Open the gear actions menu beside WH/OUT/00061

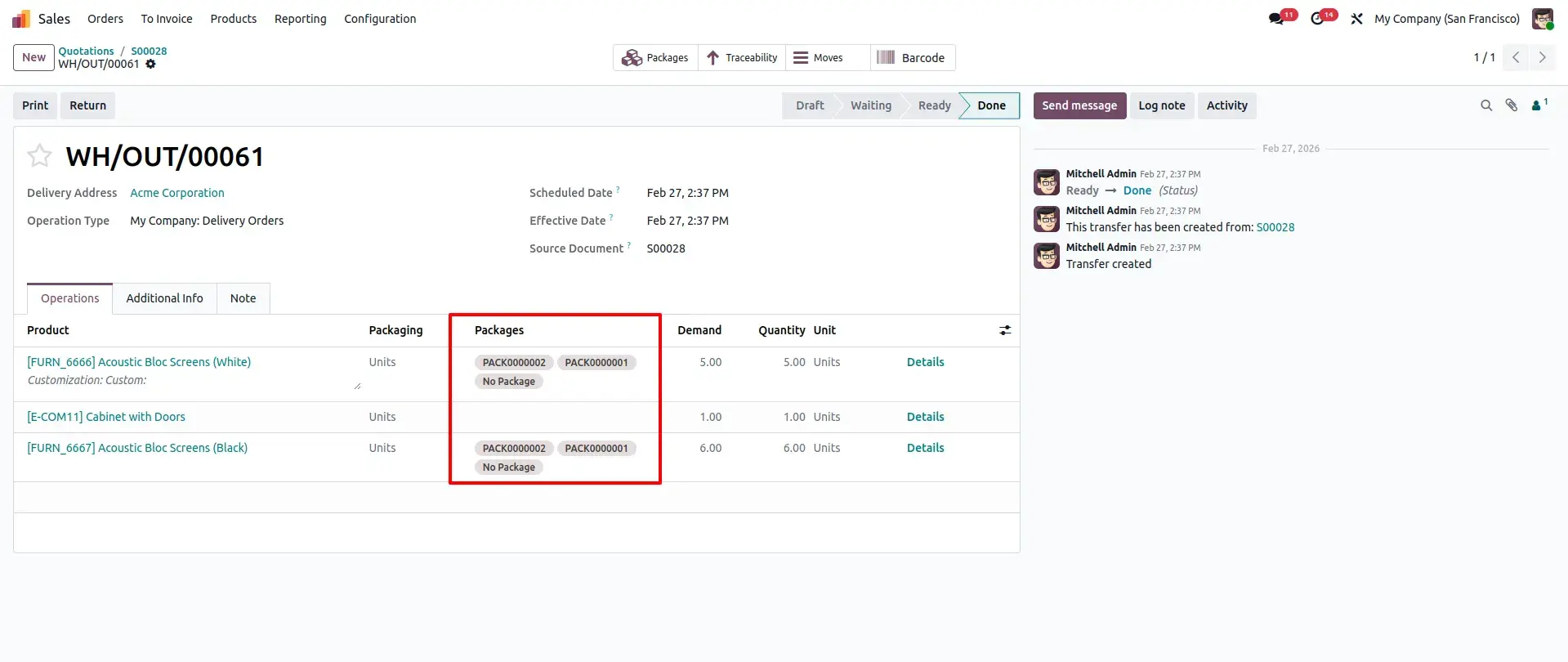click(150, 64)
